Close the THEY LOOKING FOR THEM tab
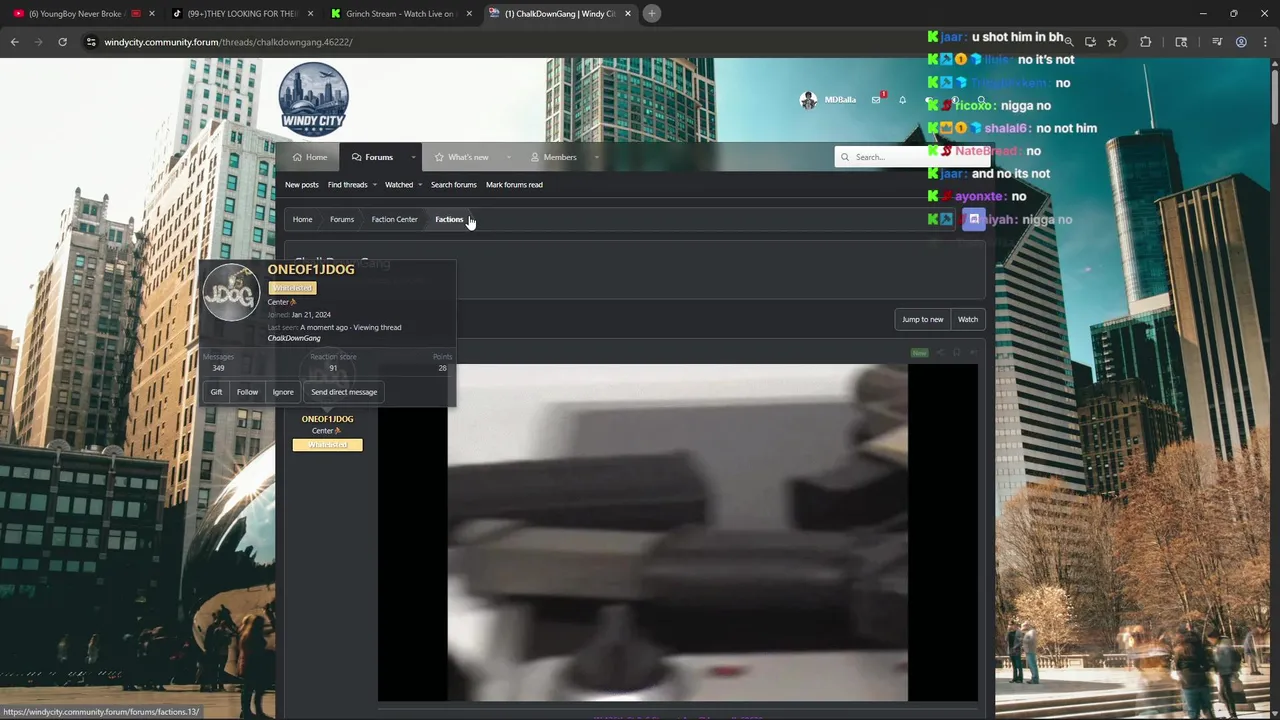This screenshot has width=1280, height=720. coord(310,14)
